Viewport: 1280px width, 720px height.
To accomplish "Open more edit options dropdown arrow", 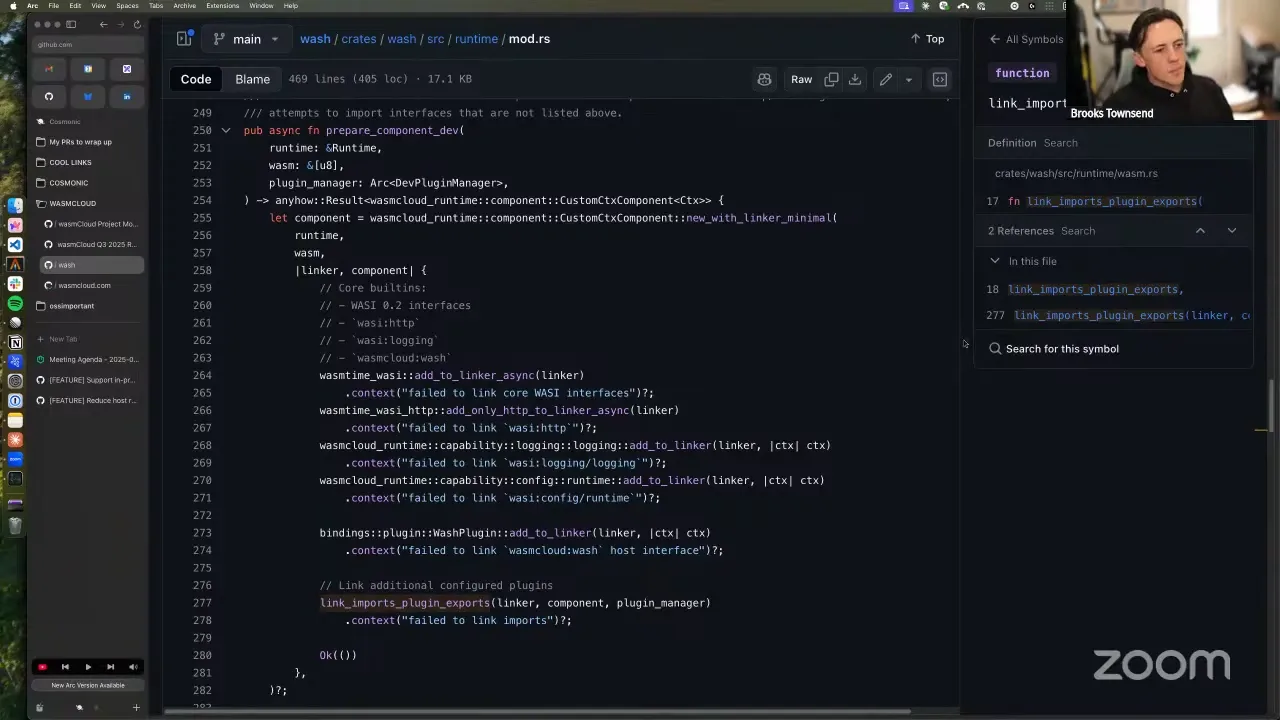I will pyautogui.click(x=908, y=79).
